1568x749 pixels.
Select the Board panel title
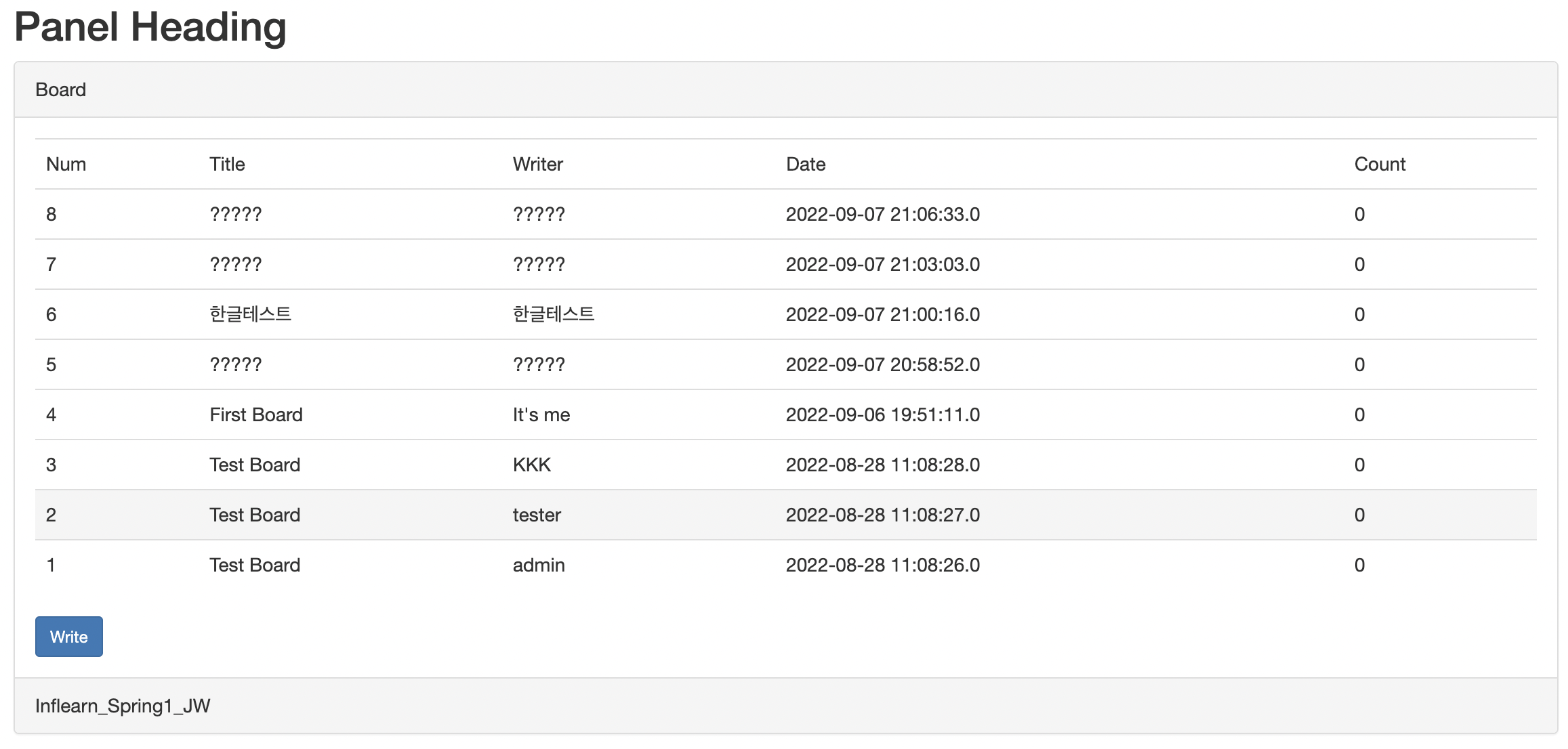pos(60,89)
